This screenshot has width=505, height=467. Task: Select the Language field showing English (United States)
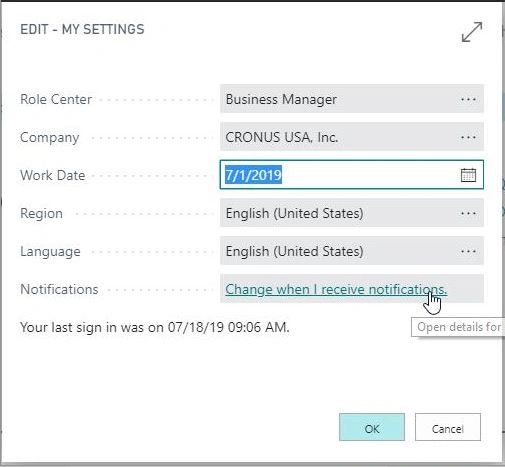(352, 251)
